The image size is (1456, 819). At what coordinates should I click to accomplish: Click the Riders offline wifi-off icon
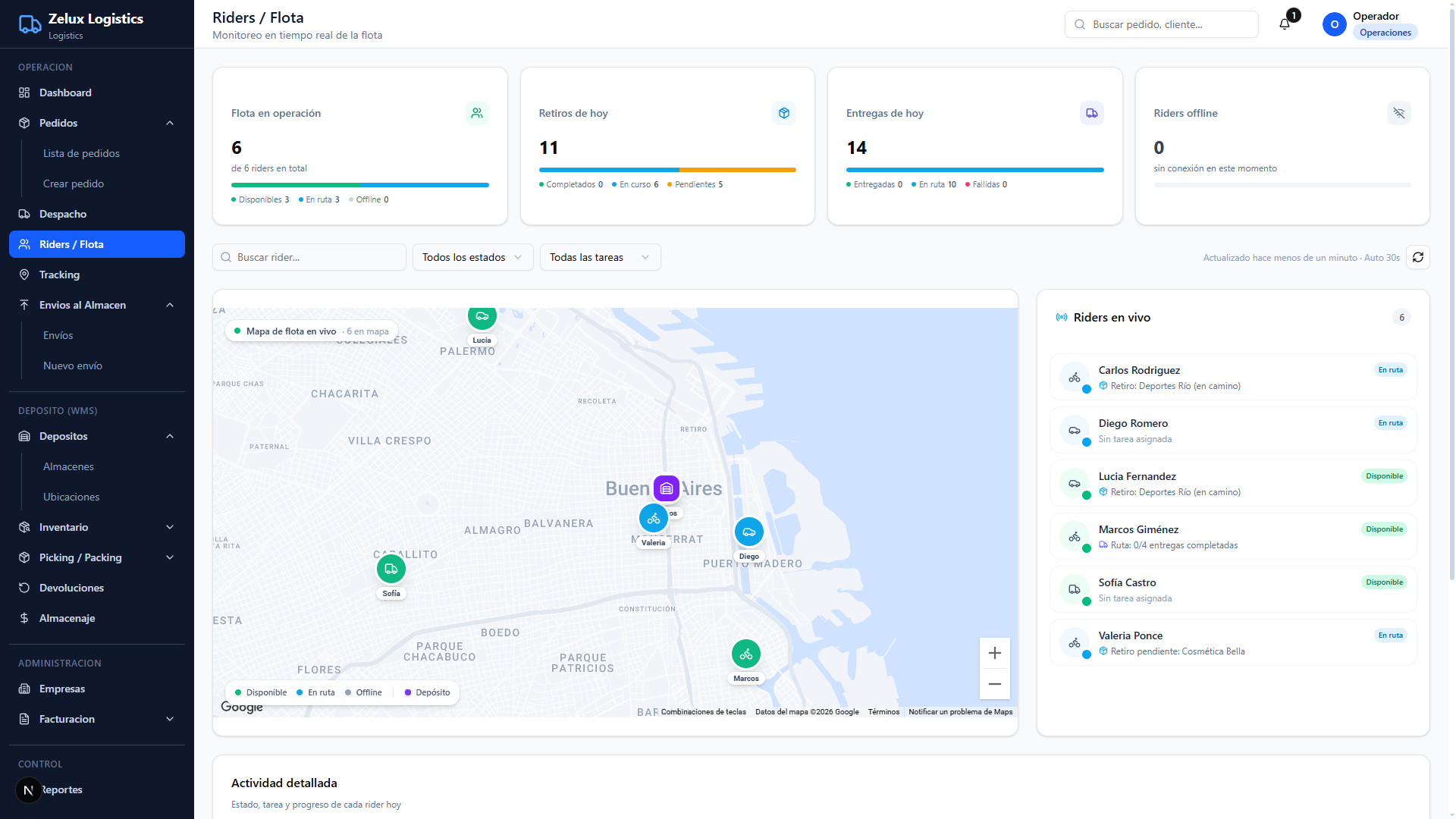1399,113
